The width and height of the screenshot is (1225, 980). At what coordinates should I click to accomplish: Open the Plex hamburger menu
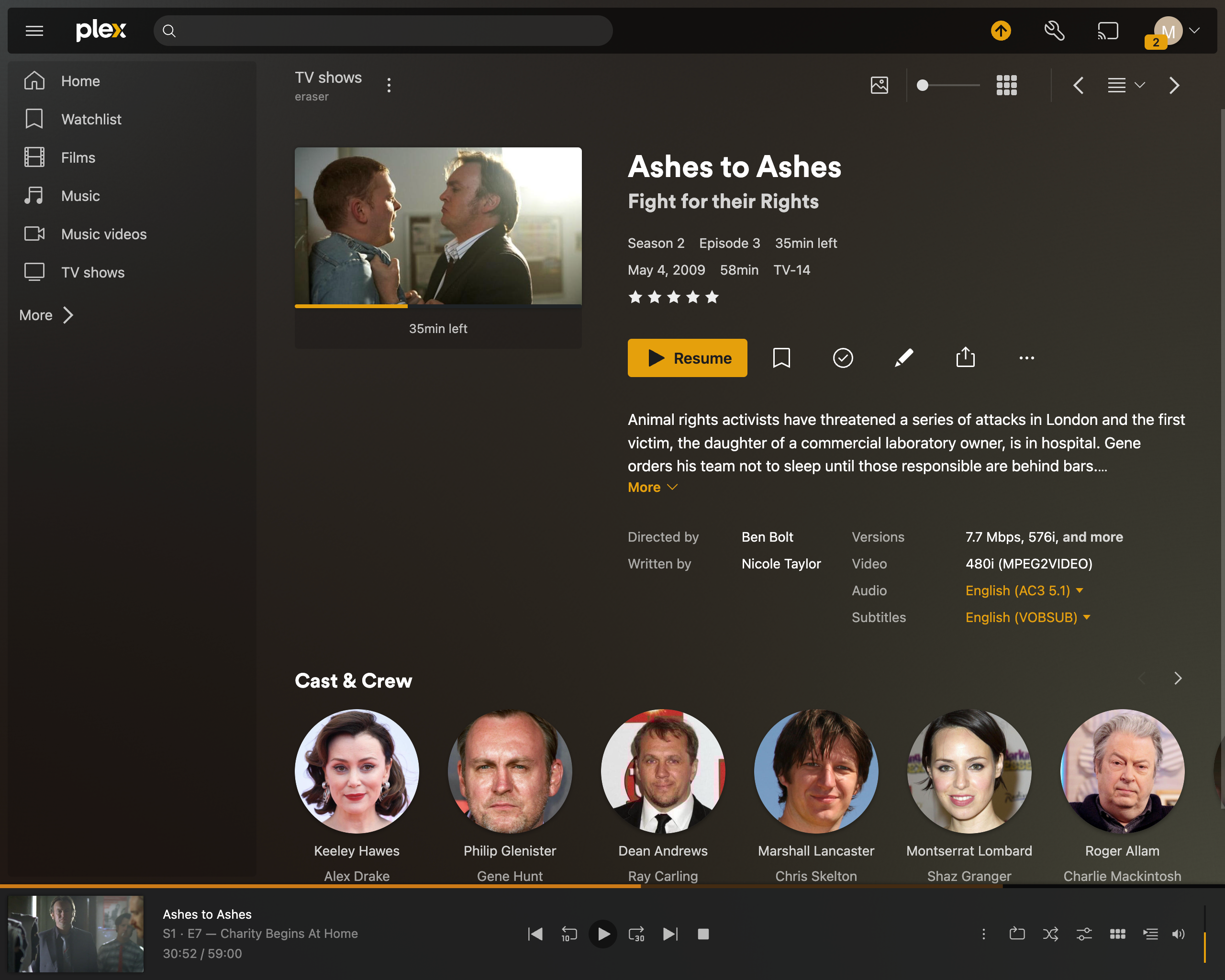tap(34, 31)
